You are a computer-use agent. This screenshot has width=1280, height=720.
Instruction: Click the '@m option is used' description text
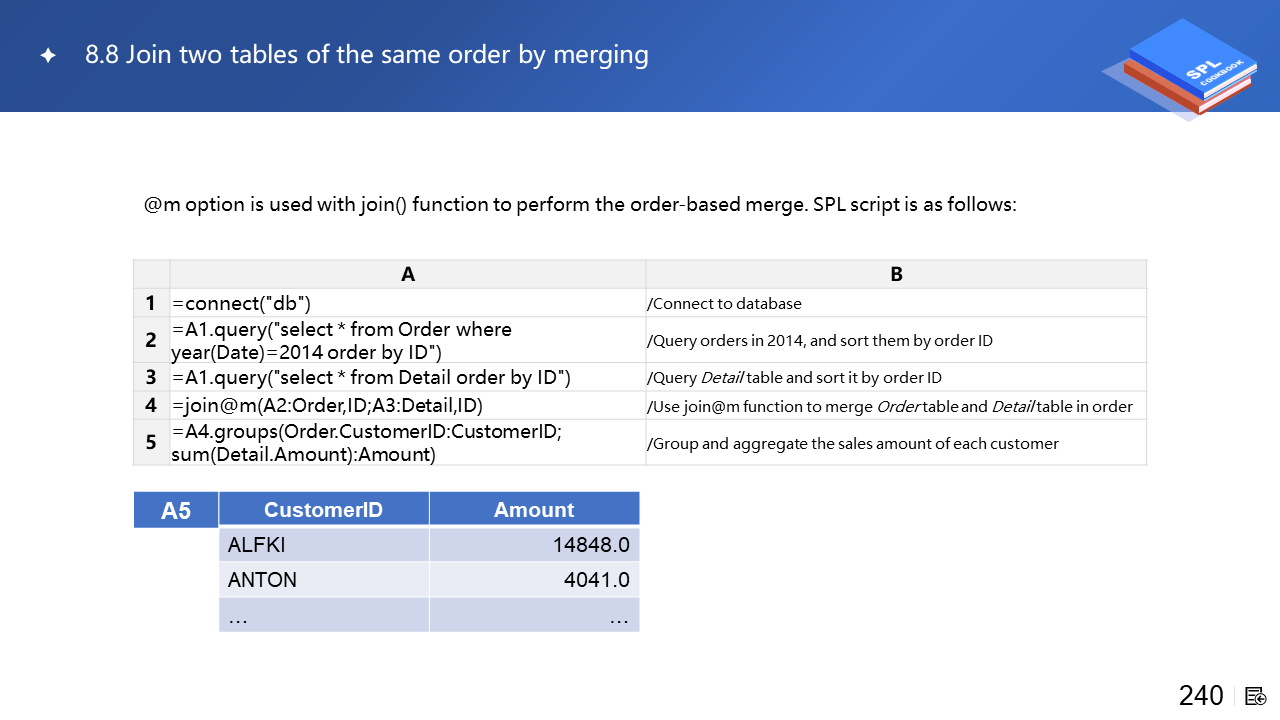580,205
